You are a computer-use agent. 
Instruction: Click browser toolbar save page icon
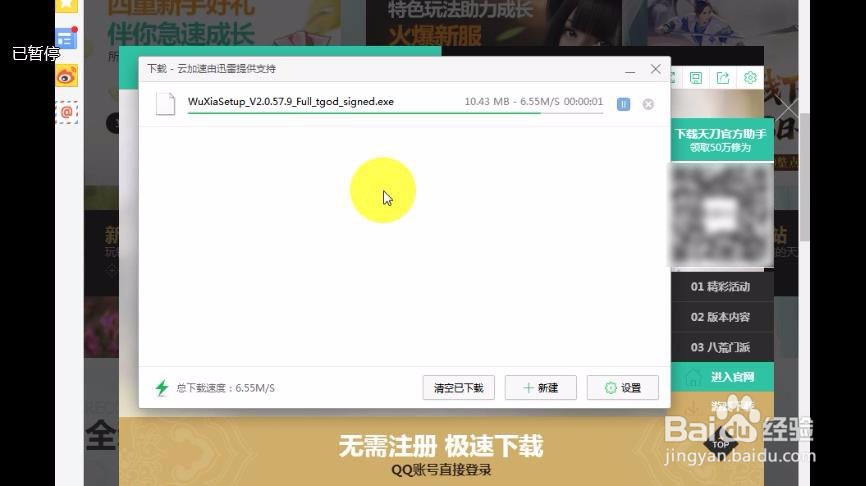pos(696,78)
